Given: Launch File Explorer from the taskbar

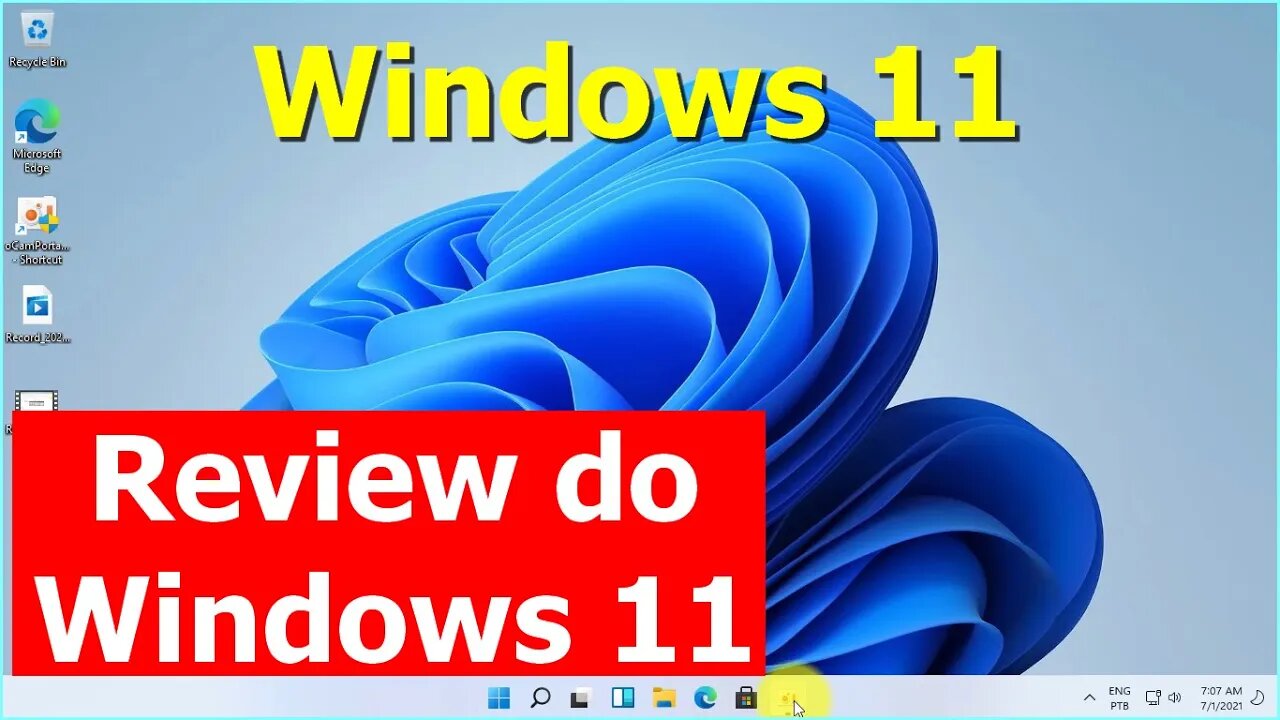Looking at the screenshot, I should (x=664, y=698).
